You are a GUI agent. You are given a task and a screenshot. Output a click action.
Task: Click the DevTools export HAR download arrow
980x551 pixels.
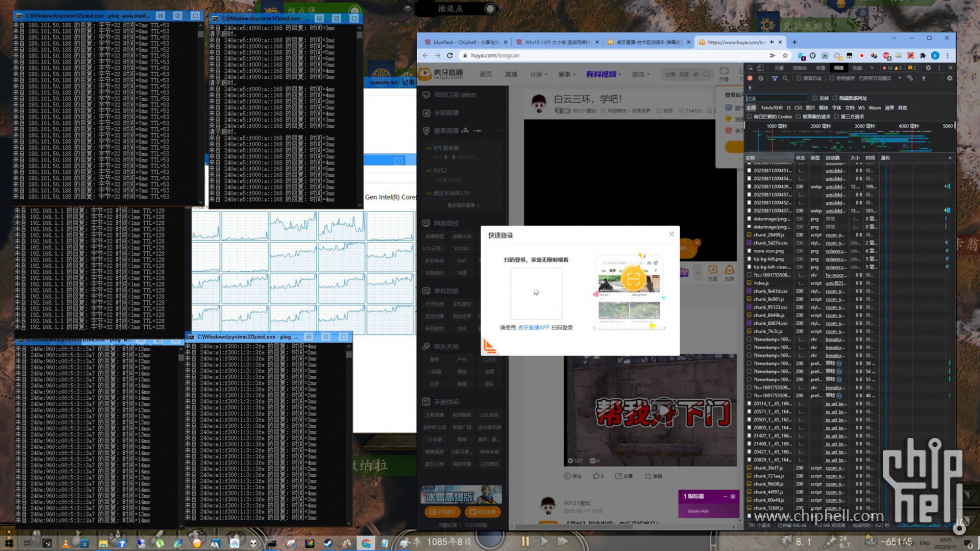click(x=750, y=88)
